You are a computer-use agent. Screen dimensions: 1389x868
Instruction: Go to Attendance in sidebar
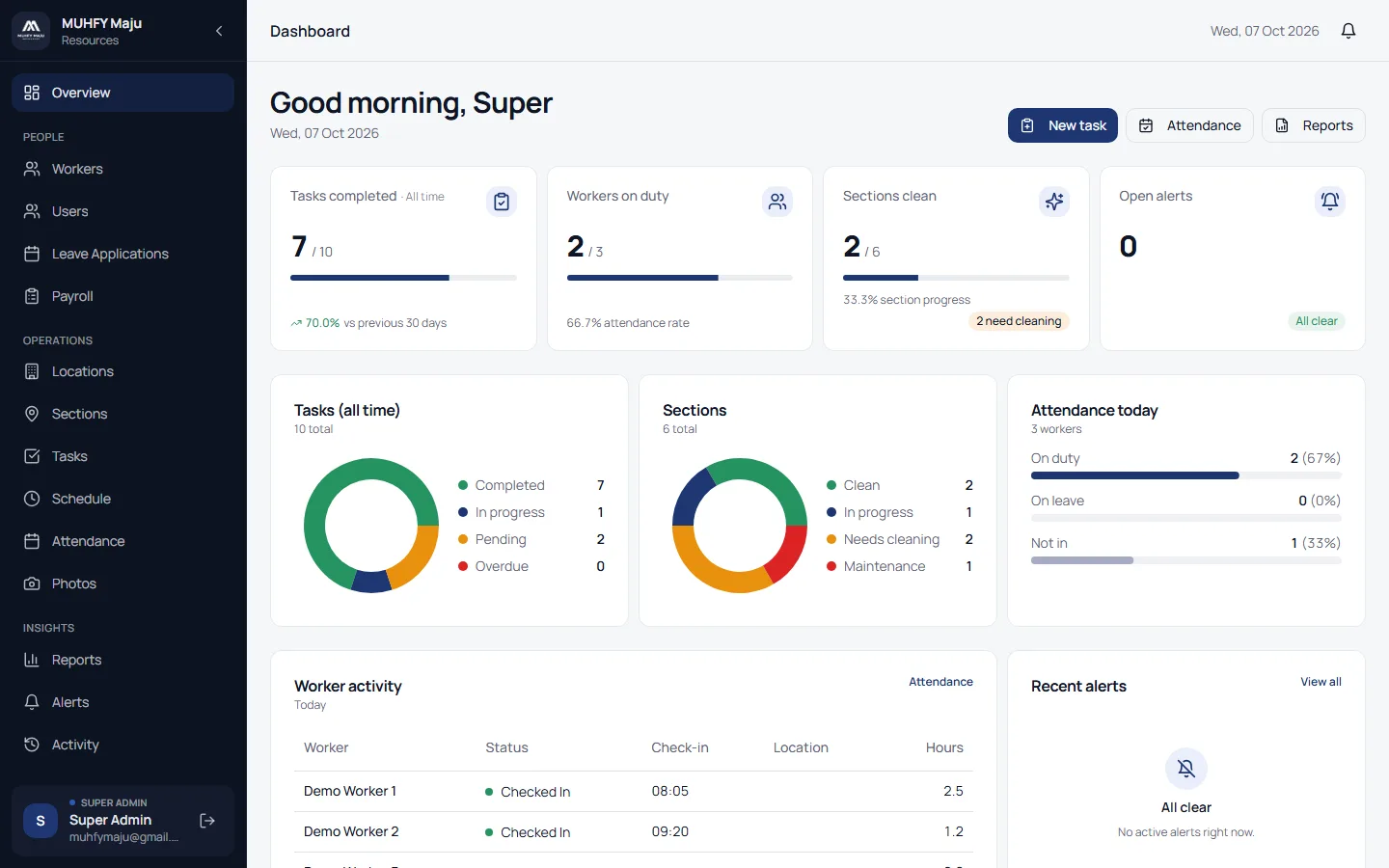(123, 541)
